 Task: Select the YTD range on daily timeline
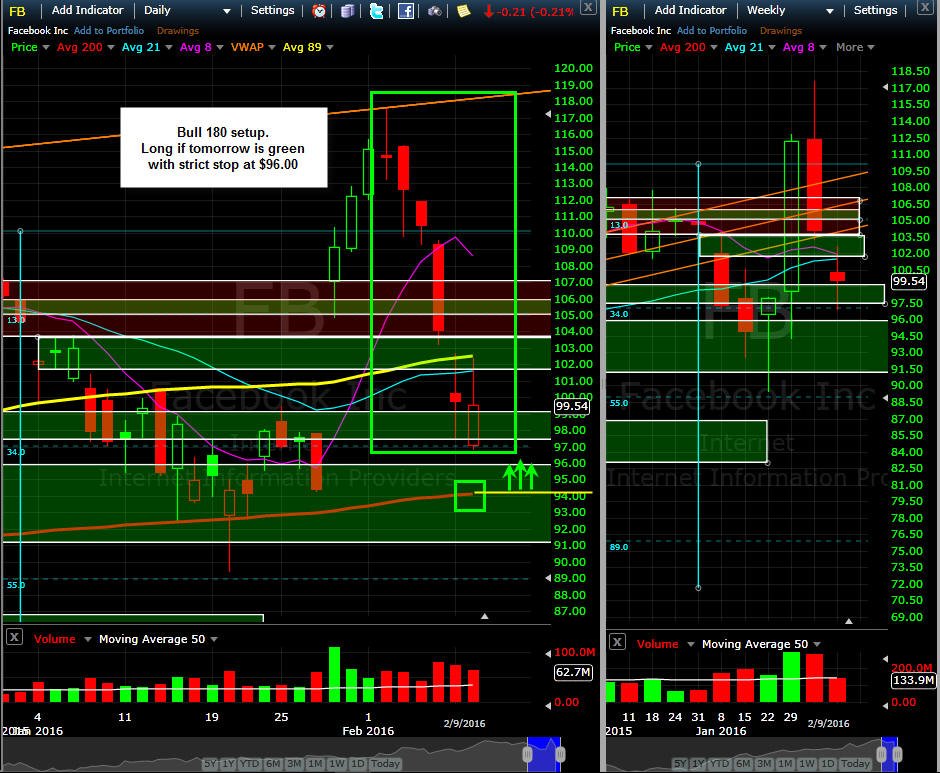click(x=249, y=763)
